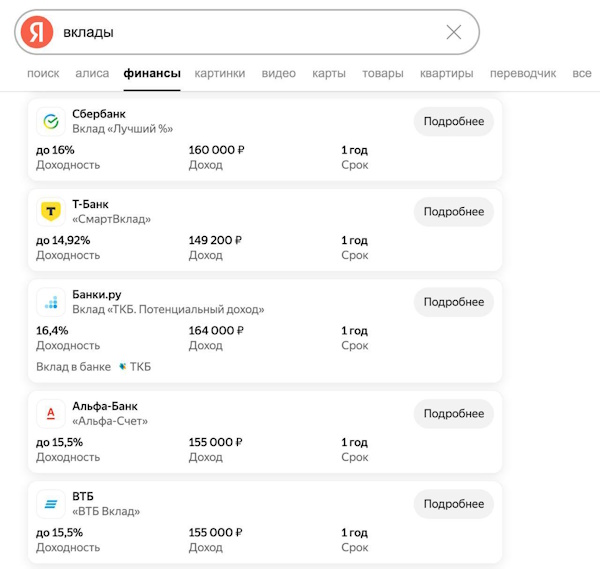Go to the «карты» tab
The image size is (600, 569).
point(329,73)
